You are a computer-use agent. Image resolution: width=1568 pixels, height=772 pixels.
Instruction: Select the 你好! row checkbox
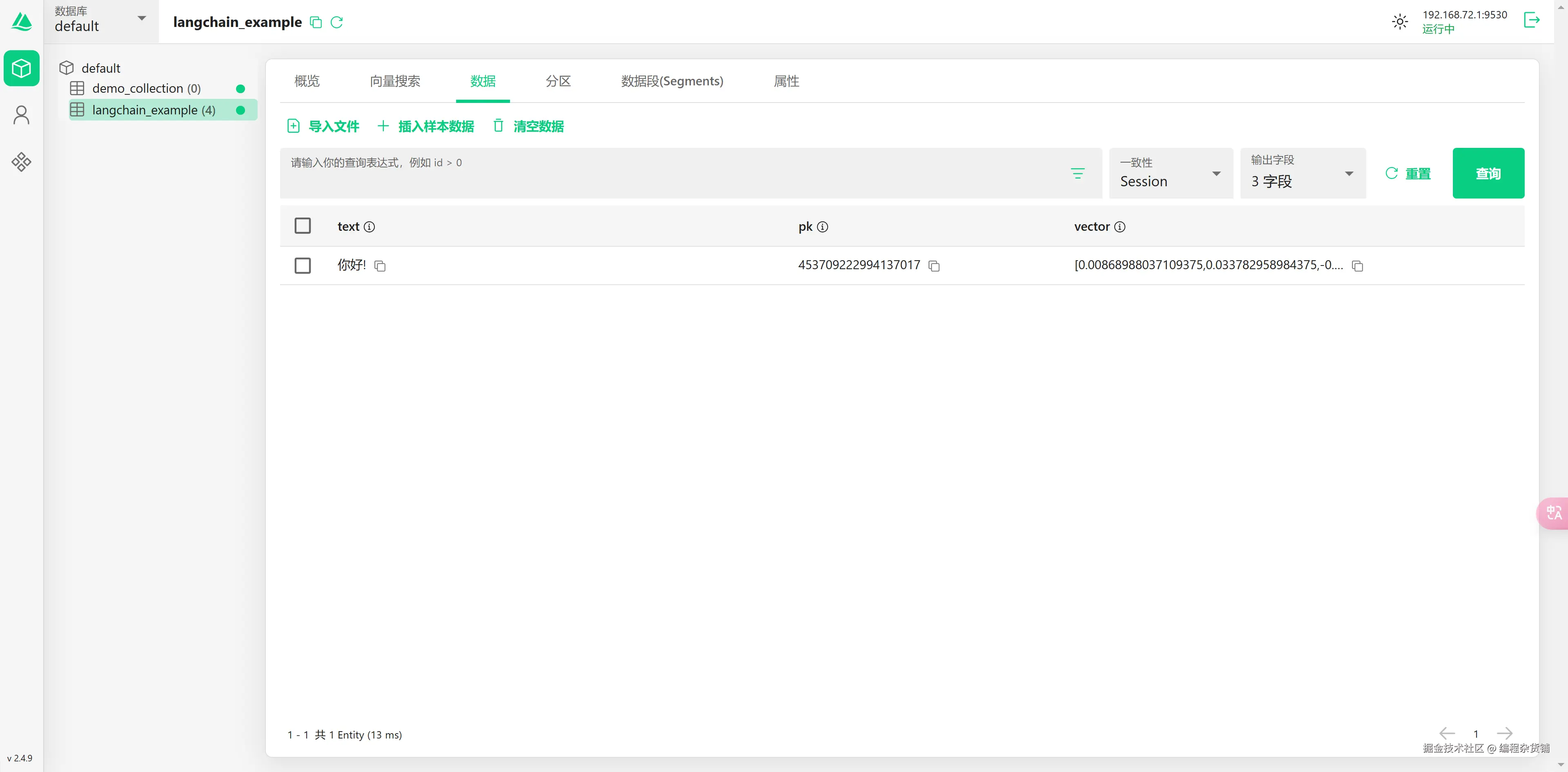[x=303, y=266]
